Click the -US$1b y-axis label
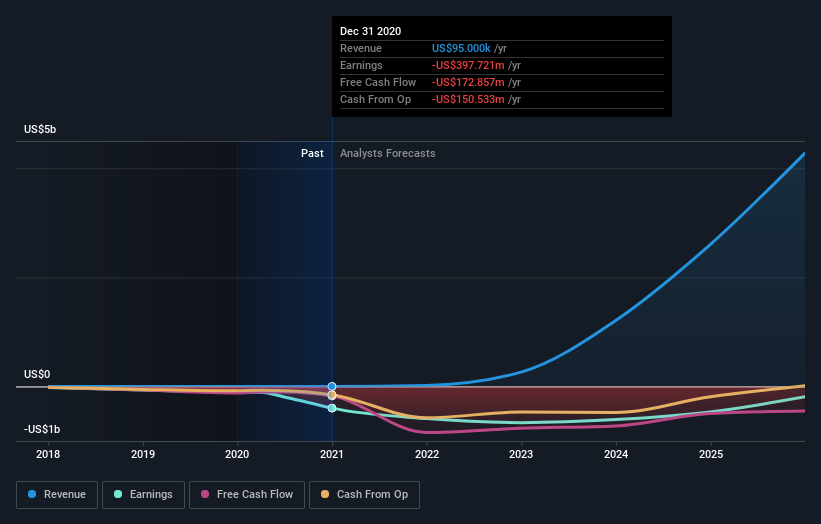821x524 pixels. [x=42, y=429]
